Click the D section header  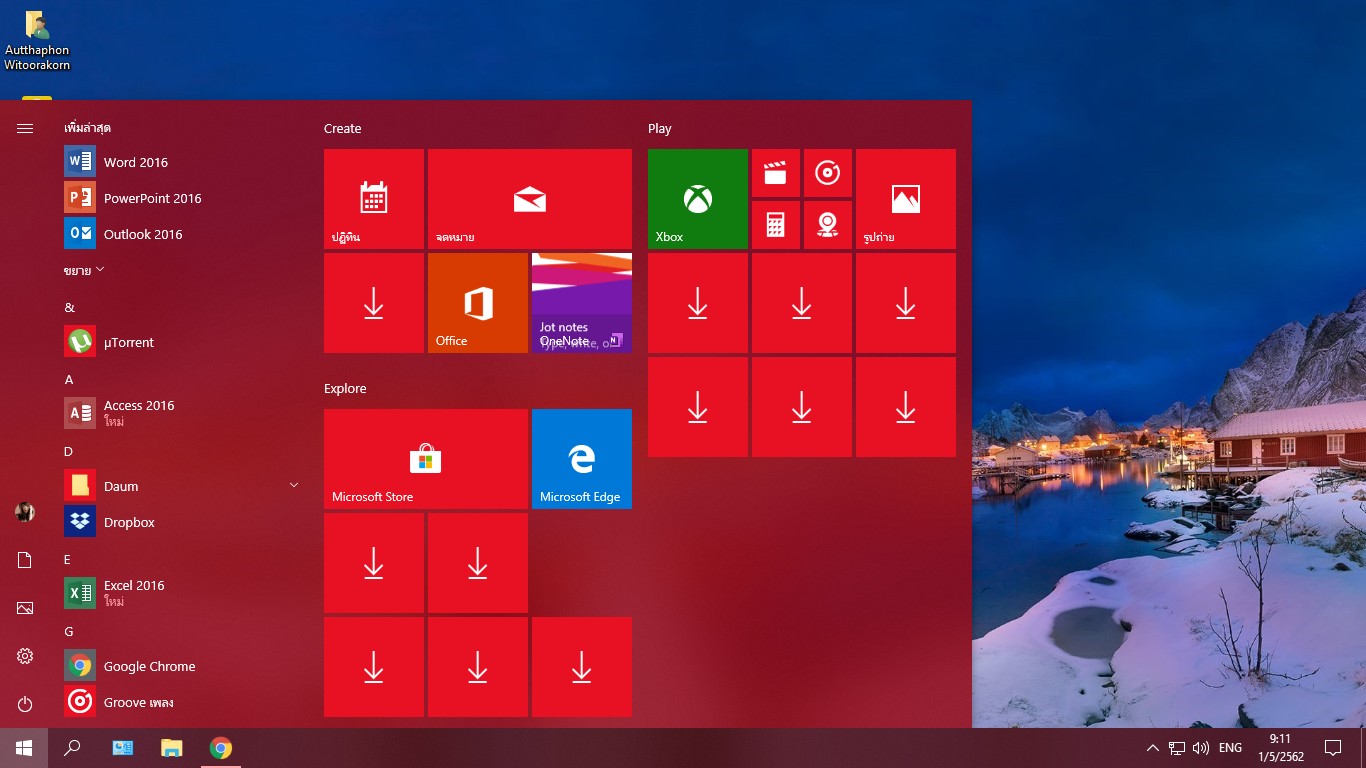pos(69,451)
